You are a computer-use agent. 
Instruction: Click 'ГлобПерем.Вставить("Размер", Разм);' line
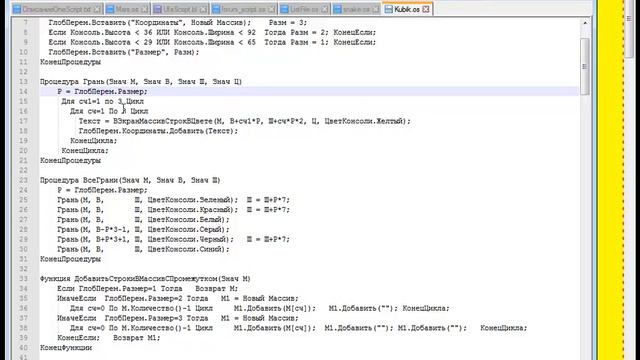pyautogui.click(x=124, y=52)
